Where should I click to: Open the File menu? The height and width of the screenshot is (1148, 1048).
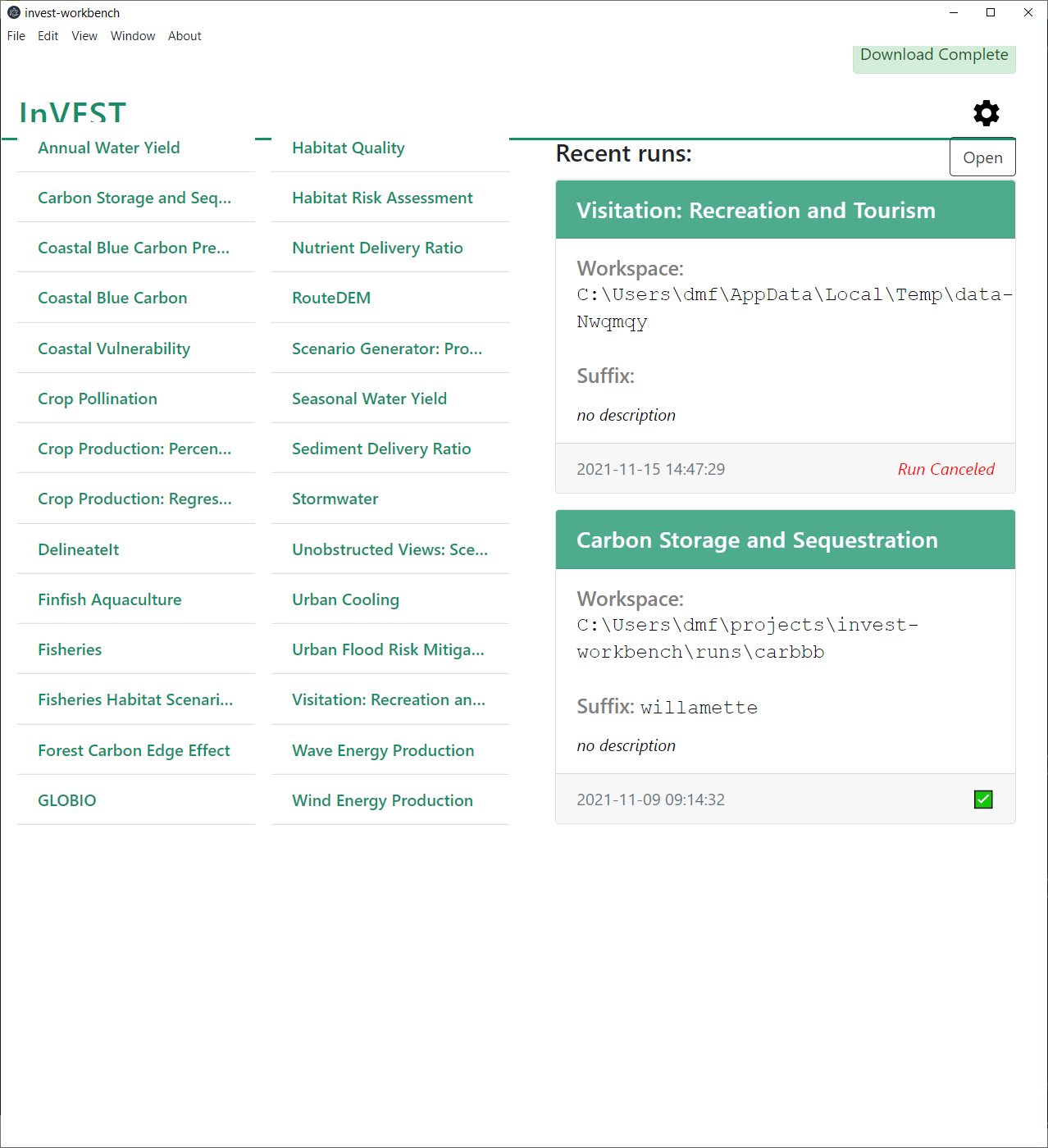tap(16, 35)
